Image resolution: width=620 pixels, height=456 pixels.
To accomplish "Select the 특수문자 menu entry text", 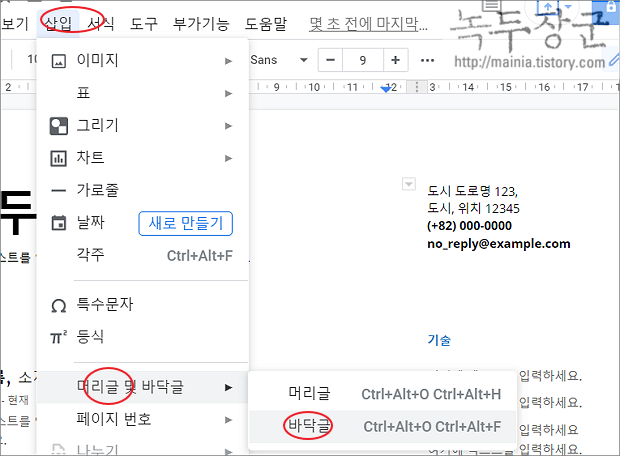I will coord(105,305).
